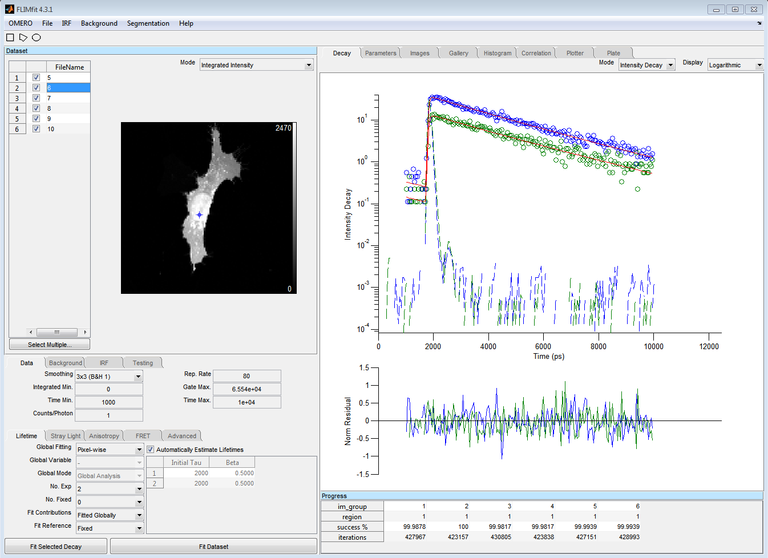Click the left arrow of file list scrollbar
This screenshot has height=558, width=768.
tap(29, 332)
